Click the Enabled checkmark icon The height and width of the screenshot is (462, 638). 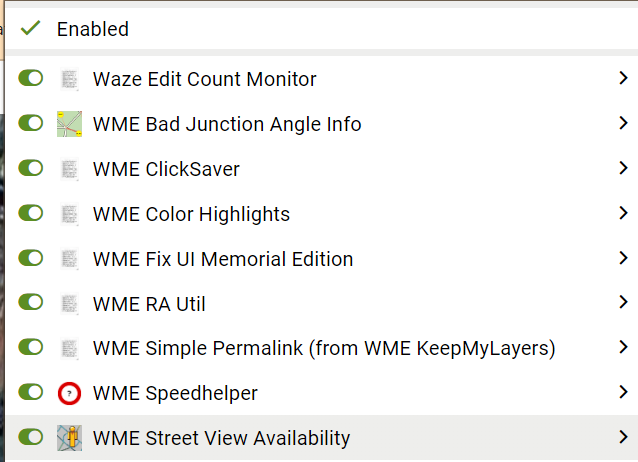point(30,29)
